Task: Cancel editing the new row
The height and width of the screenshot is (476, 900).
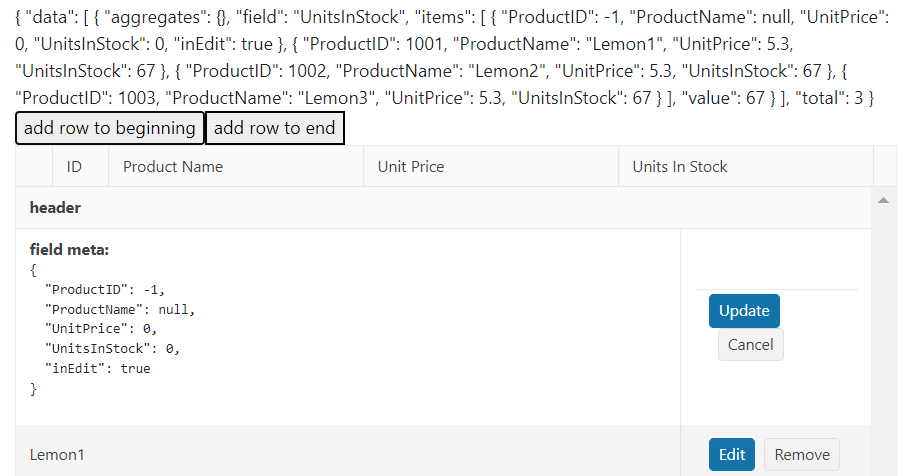Action: (750, 345)
